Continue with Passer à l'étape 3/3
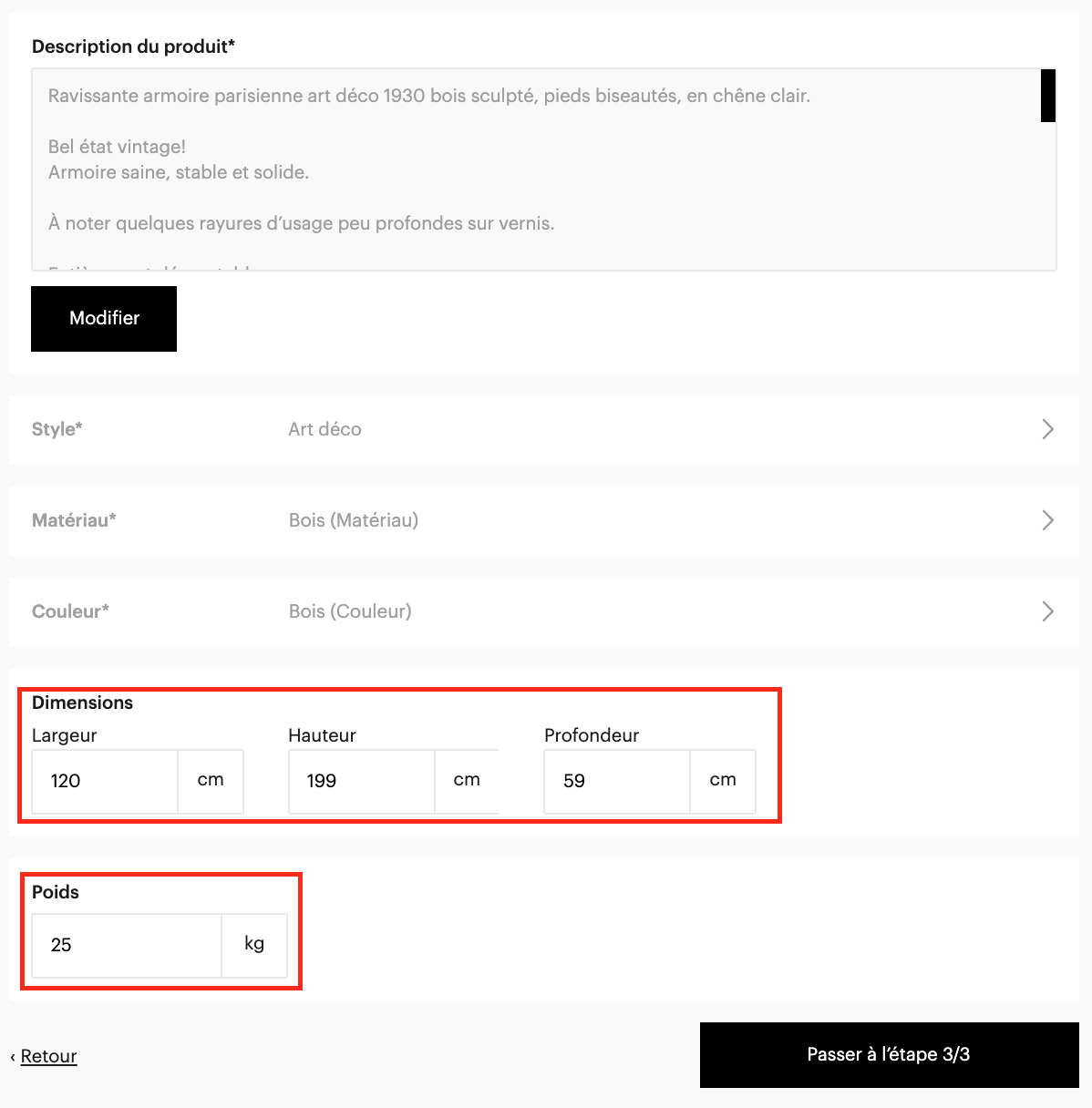Viewport: 1092px width, 1108px height. [x=889, y=1055]
